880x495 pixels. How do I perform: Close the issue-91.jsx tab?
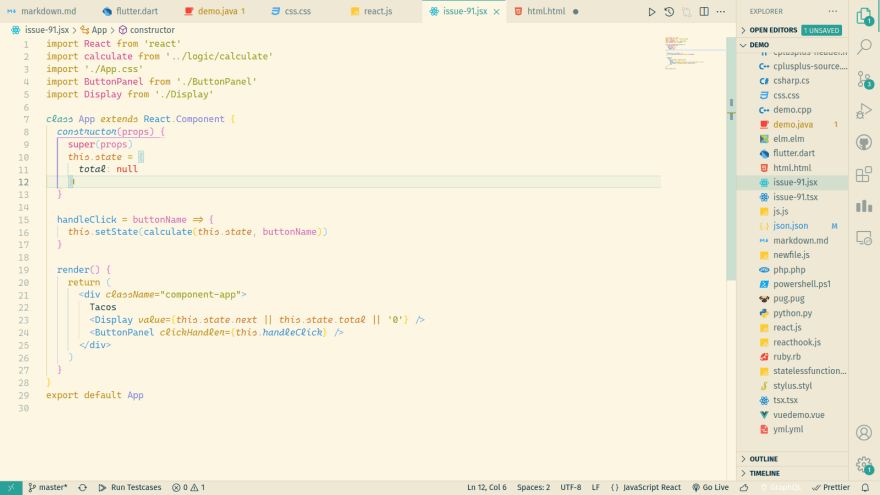click(x=497, y=11)
